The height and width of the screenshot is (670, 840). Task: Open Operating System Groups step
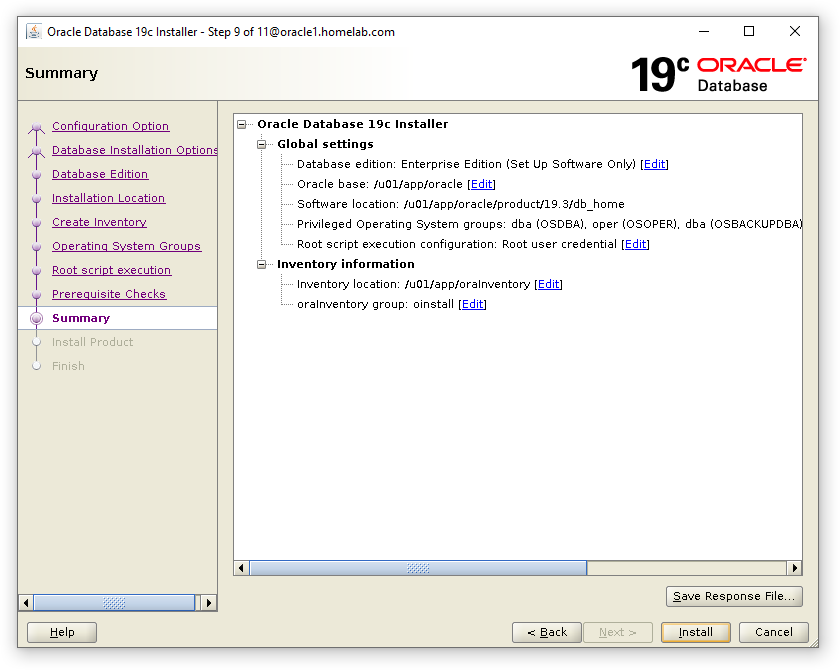126,246
